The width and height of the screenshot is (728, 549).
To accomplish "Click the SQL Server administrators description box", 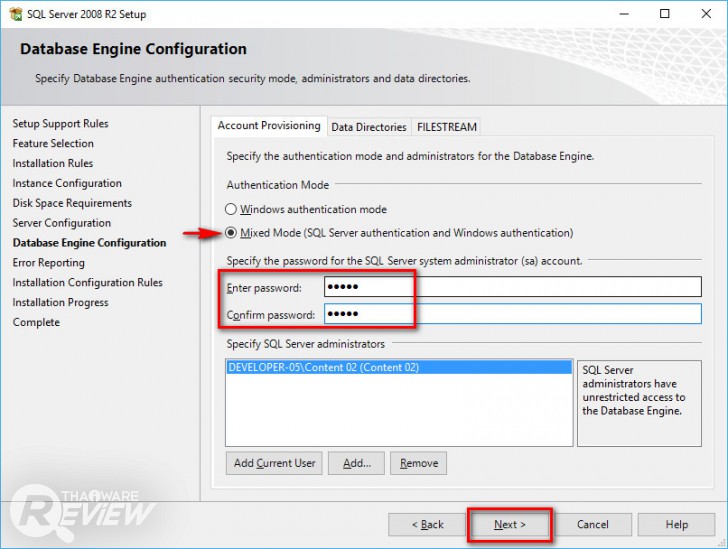I will tap(639, 403).
